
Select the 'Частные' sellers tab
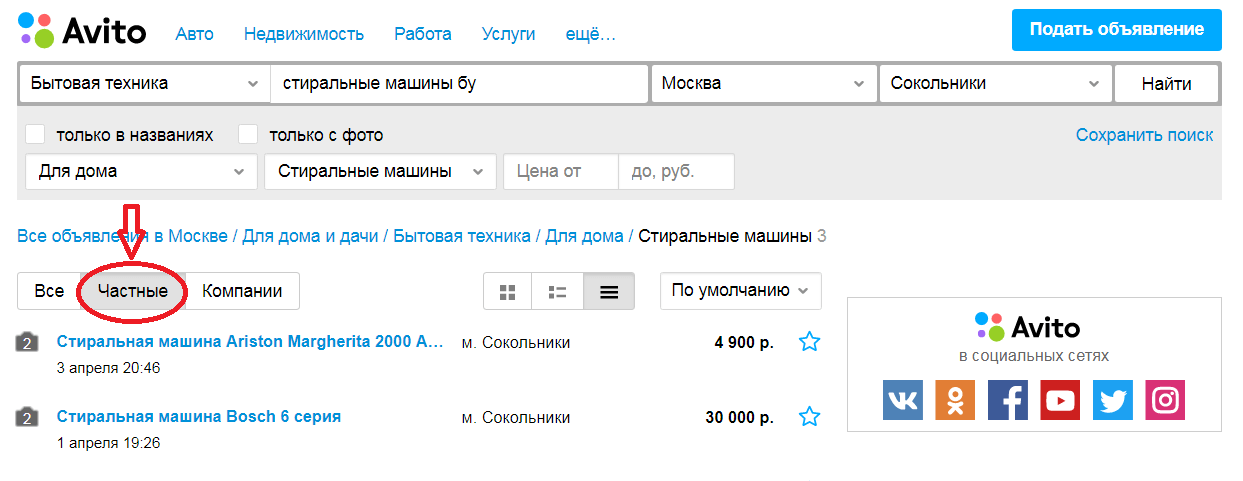click(133, 291)
